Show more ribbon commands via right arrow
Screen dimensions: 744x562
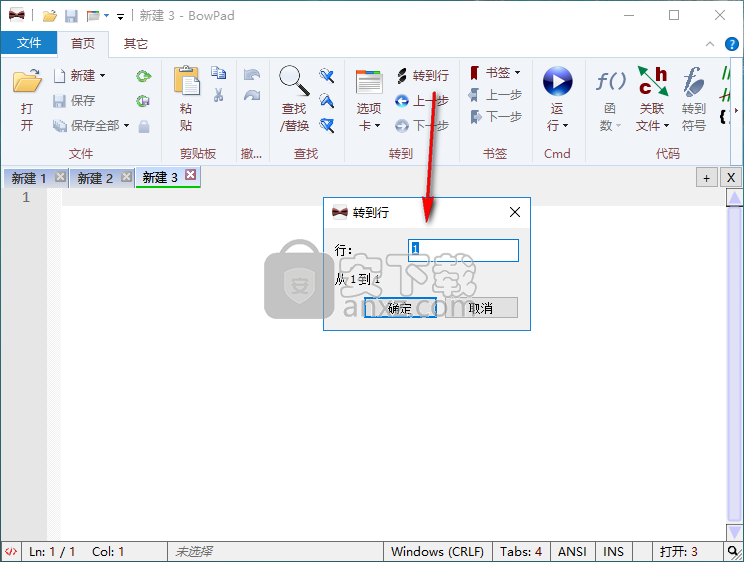[x=736, y=111]
